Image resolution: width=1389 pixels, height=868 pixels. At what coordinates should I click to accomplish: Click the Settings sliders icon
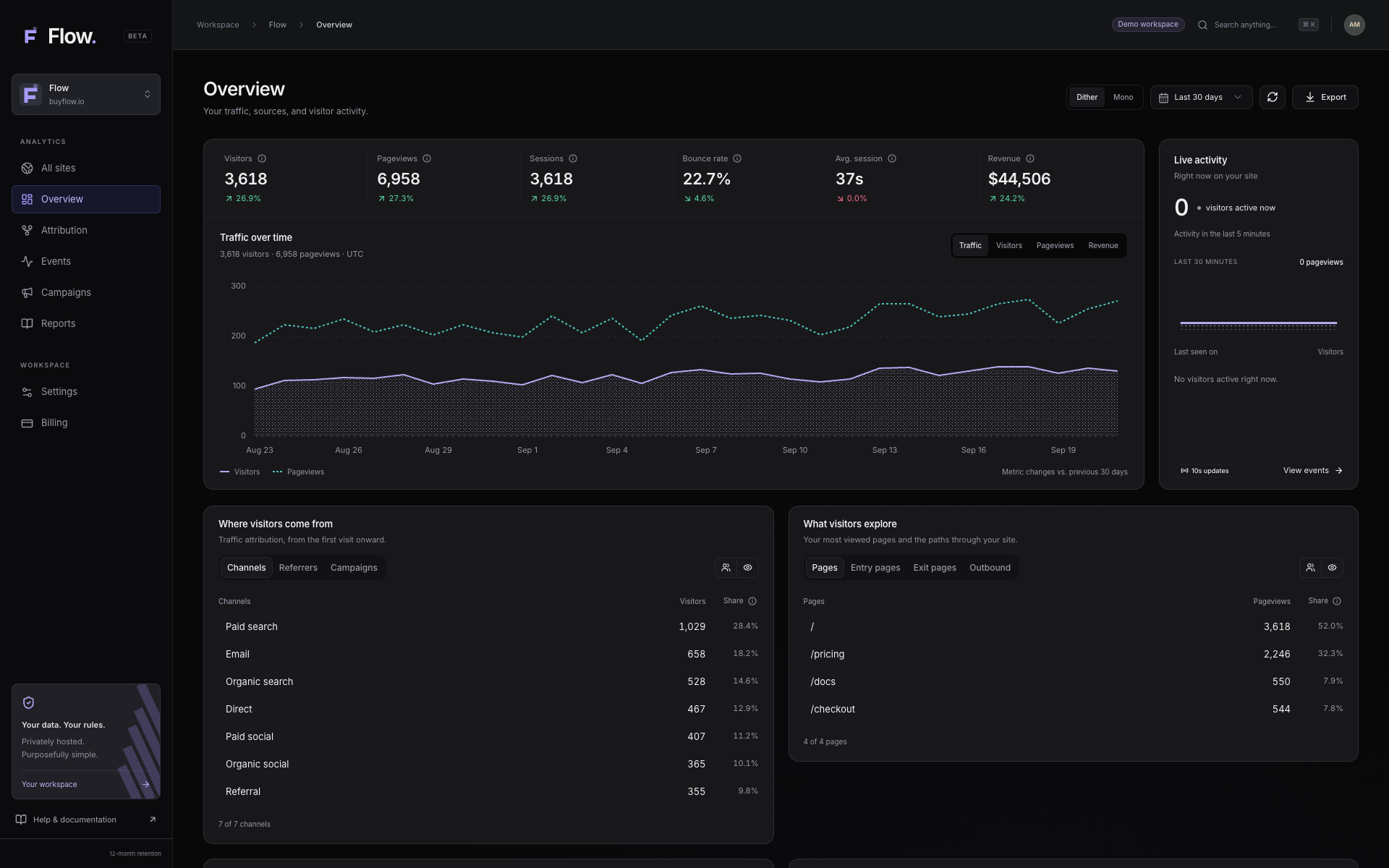point(27,391)
